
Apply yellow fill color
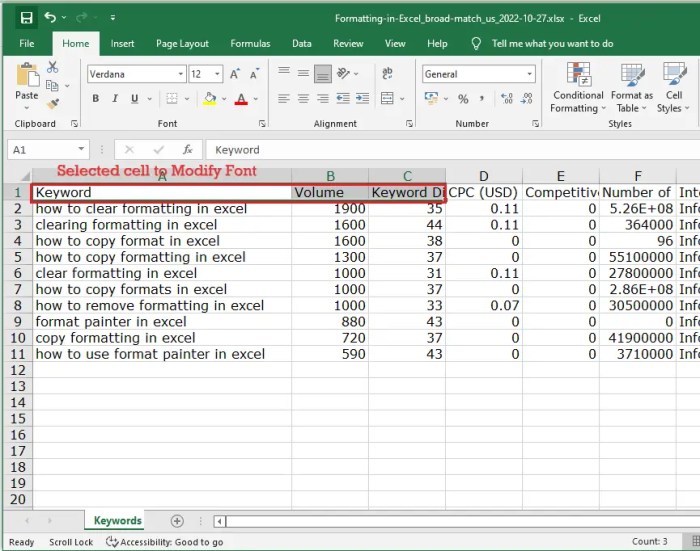pyautogui.click(x=209, y=99)
